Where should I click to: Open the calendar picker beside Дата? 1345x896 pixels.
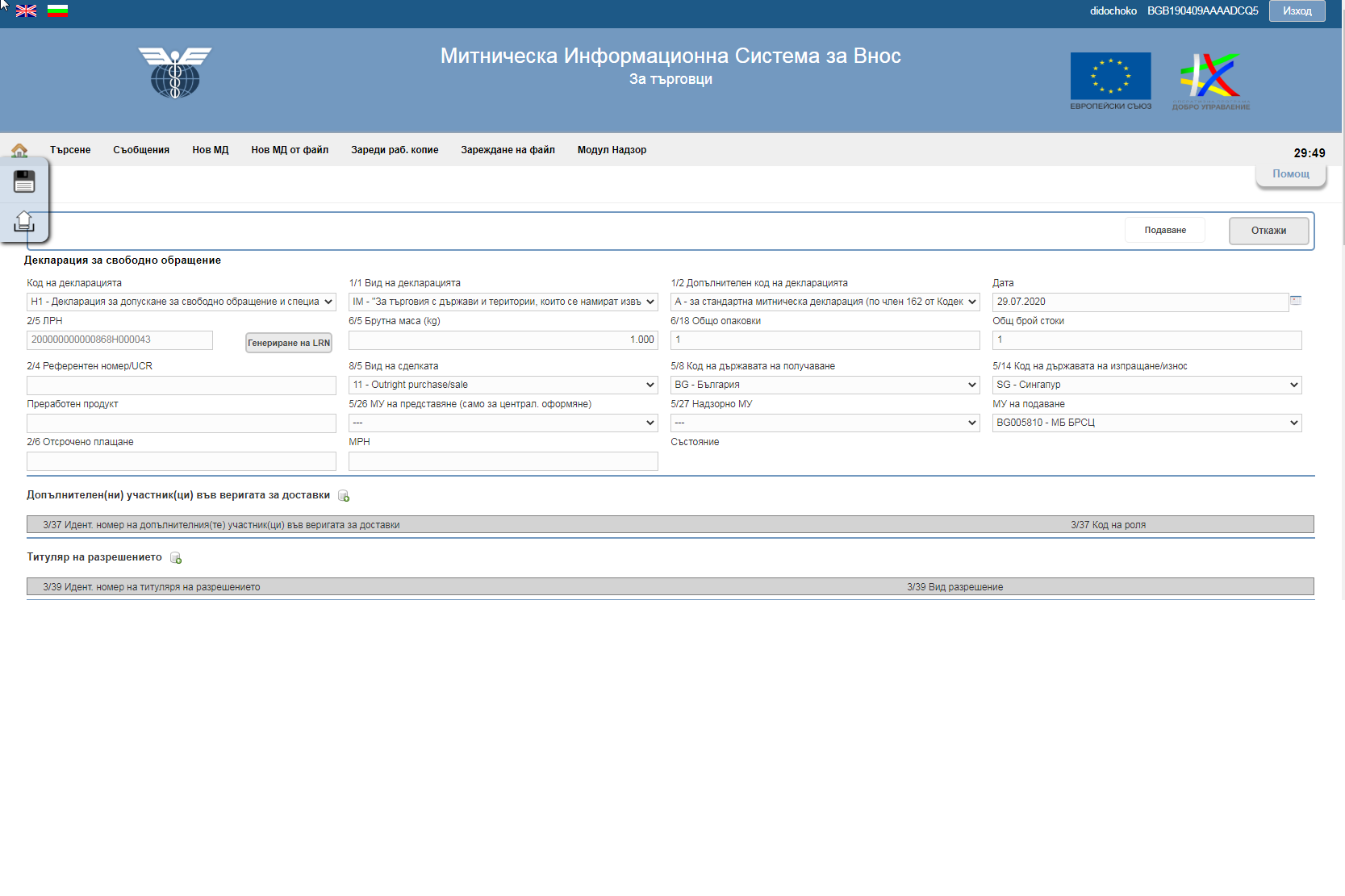click(x=1296, y=301)
